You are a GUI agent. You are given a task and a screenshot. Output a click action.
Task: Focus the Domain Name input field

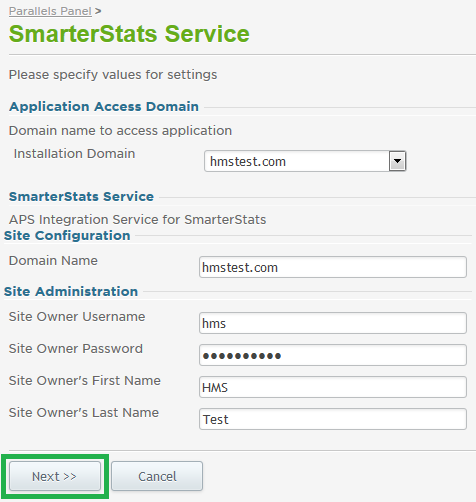click(x=333, y=267)
